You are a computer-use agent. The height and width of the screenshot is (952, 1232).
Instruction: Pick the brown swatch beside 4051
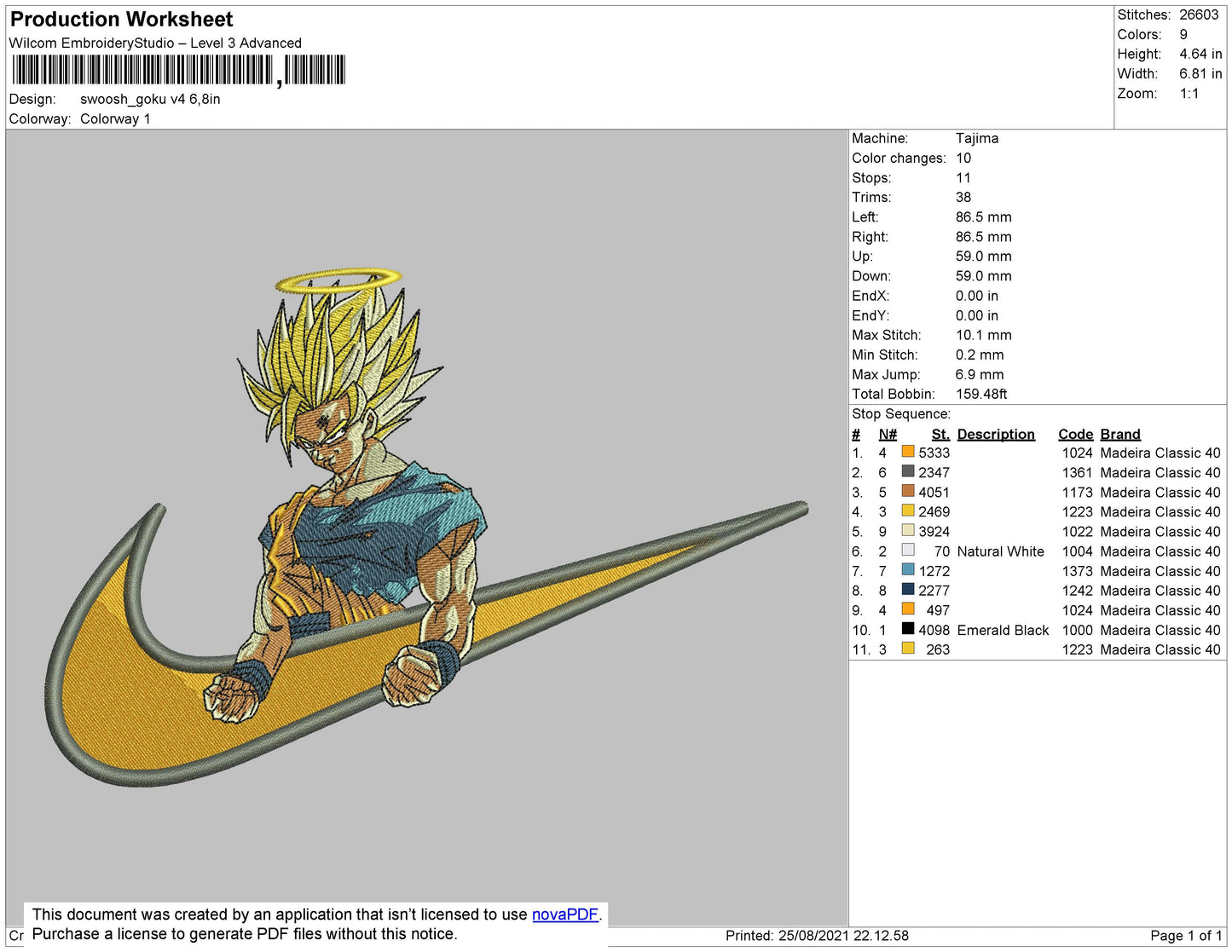(908, 491)
